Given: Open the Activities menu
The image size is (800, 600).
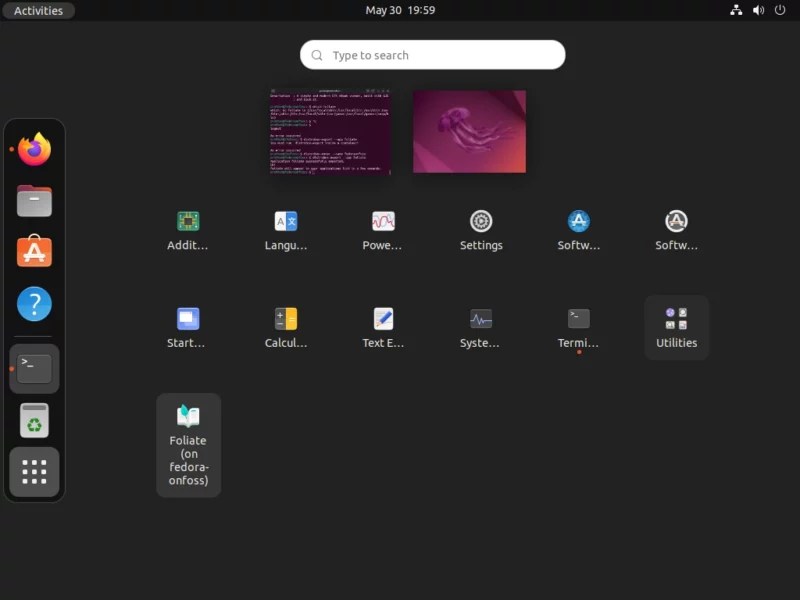Looking at the screenshot, I should (38, 10).
